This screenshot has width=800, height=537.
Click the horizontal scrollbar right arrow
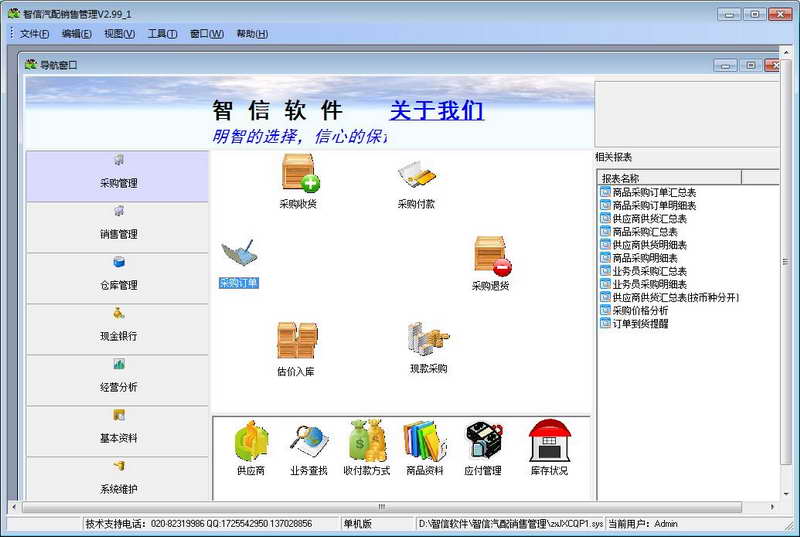coord(772,507)
